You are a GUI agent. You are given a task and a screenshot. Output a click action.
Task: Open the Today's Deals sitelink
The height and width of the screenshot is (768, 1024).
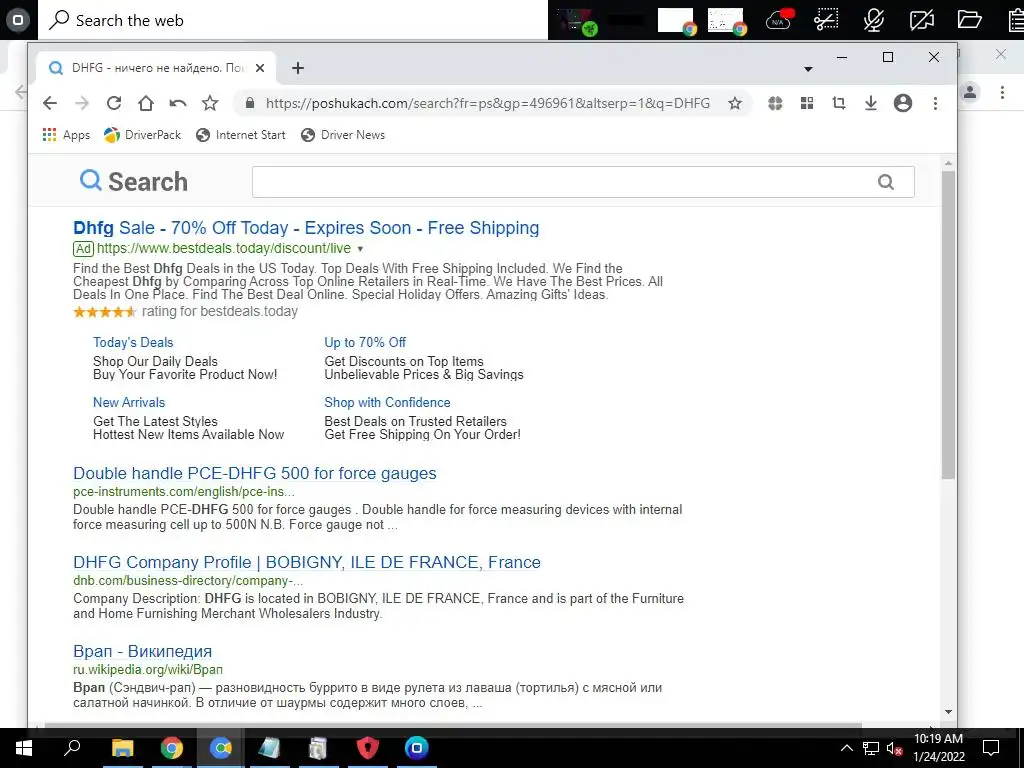[133, 342]
